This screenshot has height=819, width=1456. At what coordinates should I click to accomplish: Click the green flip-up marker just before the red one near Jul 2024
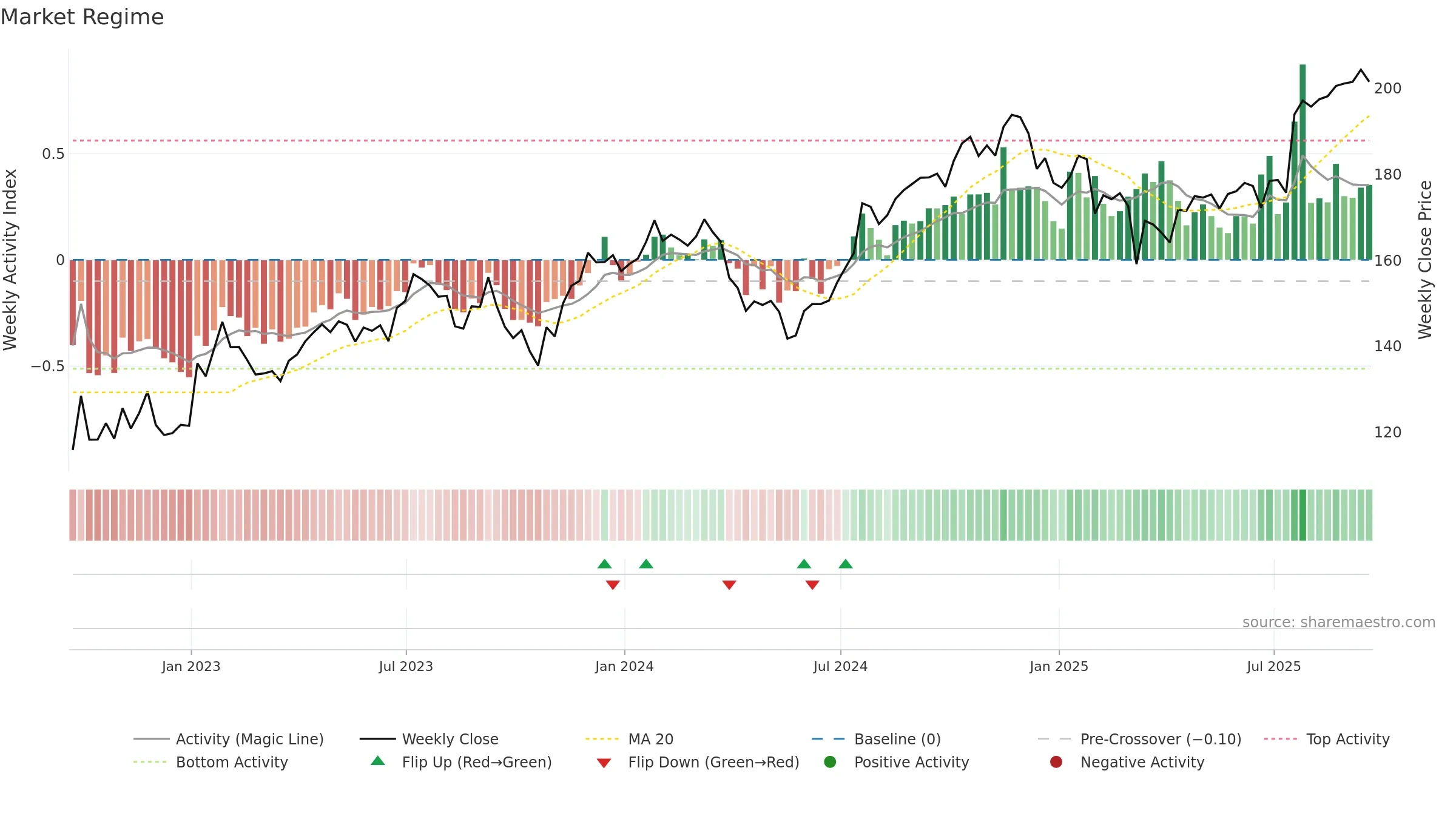[x=804, y=564]
